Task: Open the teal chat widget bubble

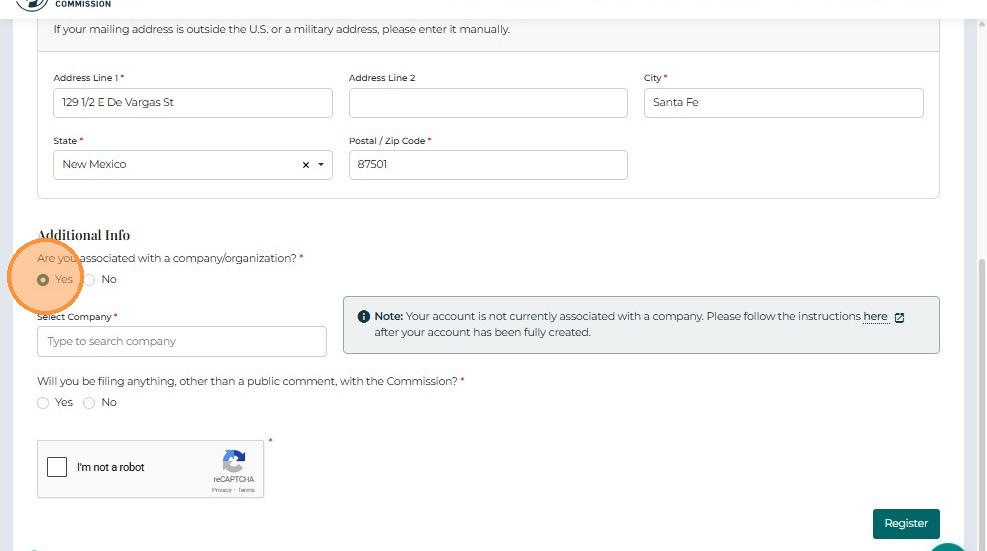Action: [x=947, y=546]
